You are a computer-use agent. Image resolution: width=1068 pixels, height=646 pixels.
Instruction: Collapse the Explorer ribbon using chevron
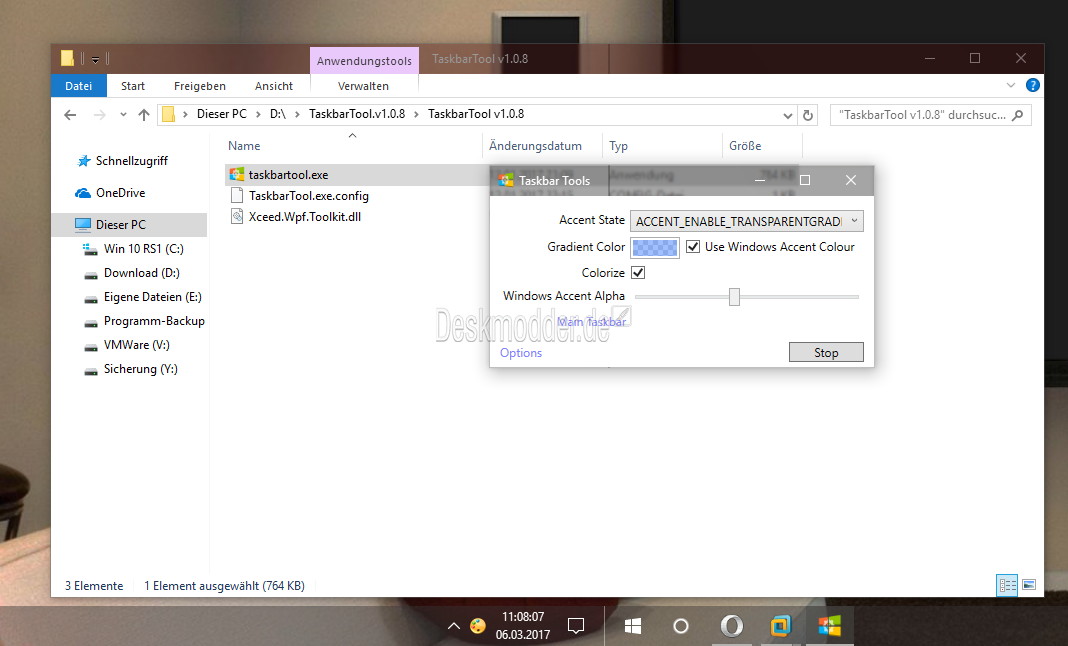(x=1011, y=85)
